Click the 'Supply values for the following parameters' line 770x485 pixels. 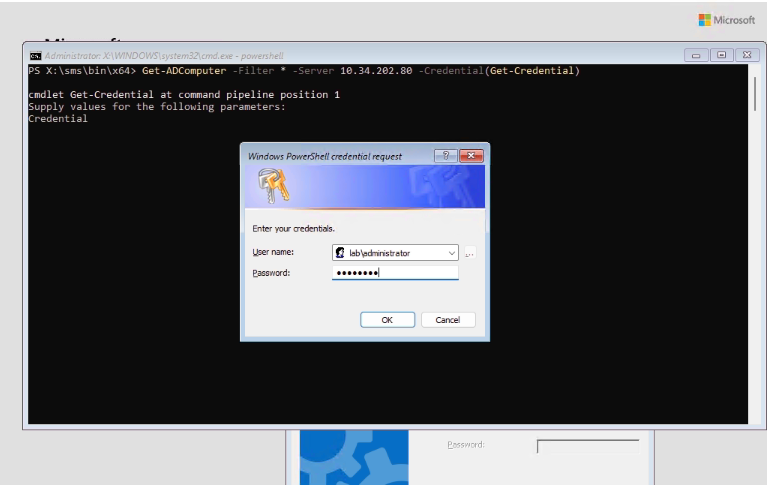(x=157, y=107)
